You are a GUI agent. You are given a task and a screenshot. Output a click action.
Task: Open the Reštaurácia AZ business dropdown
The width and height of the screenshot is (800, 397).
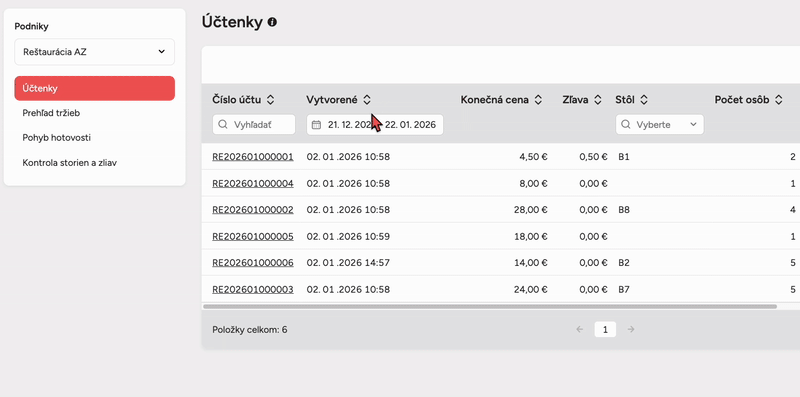[x=94, y=52]
